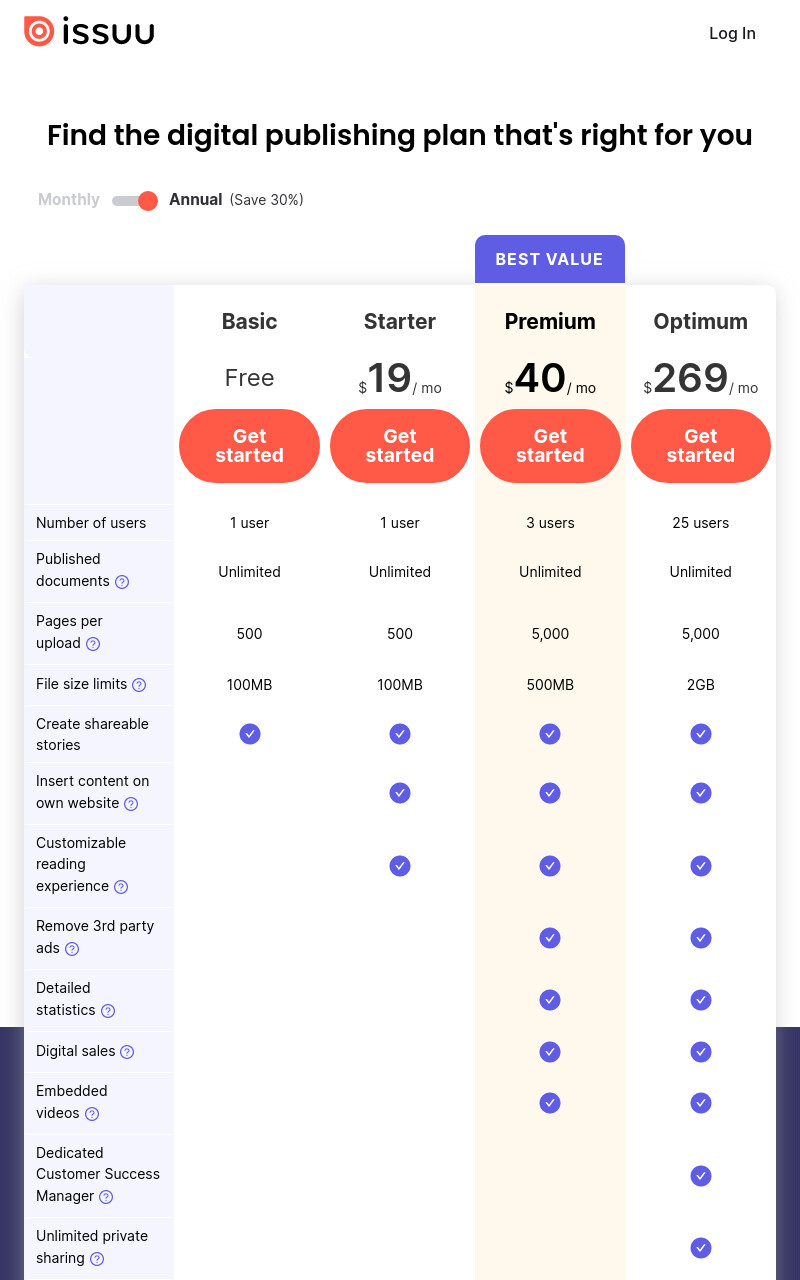Show Digital sales help tooltip

[x=127, y=1052]
